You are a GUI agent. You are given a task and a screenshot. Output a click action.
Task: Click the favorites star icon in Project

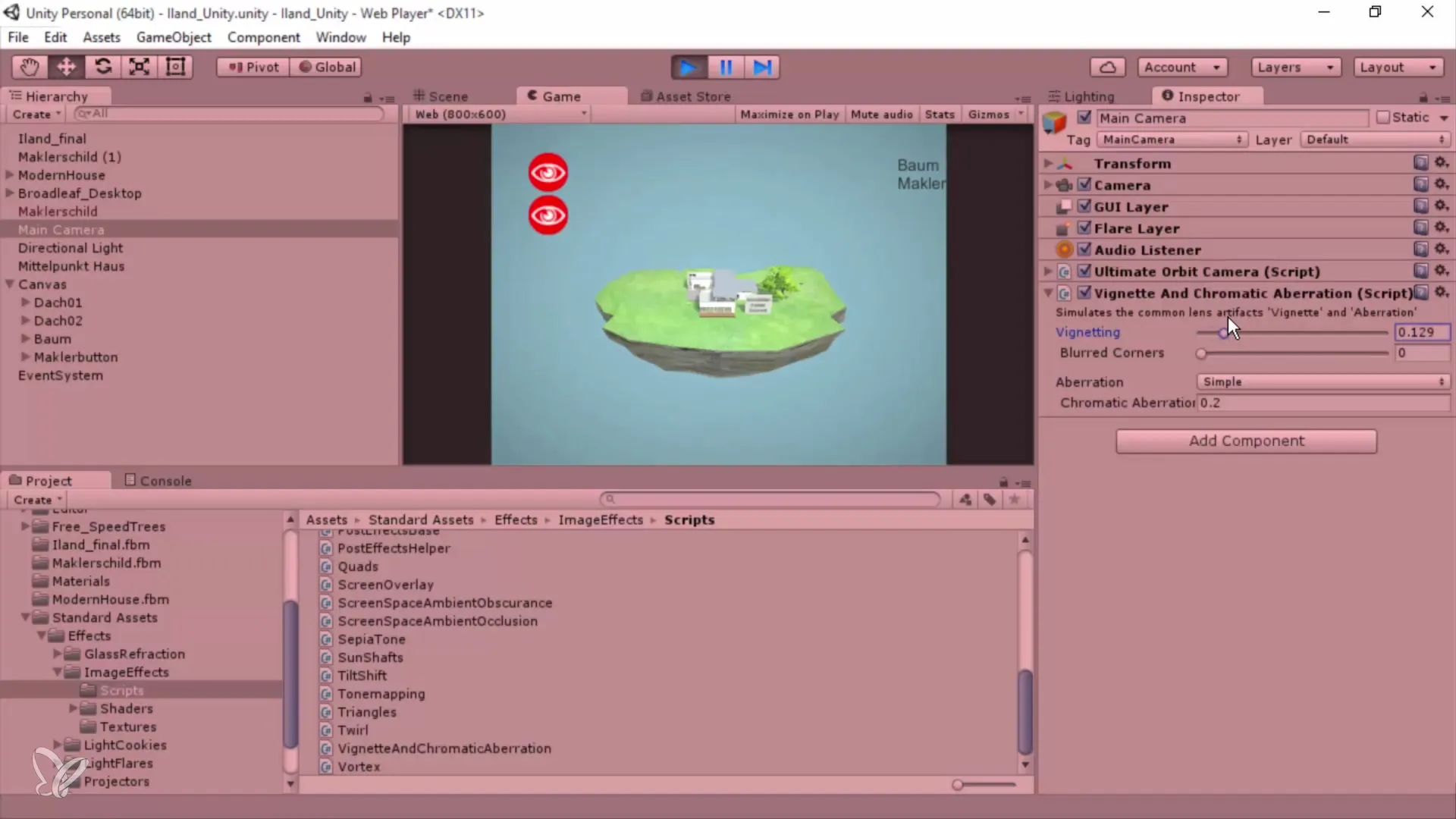[1014, 499]
